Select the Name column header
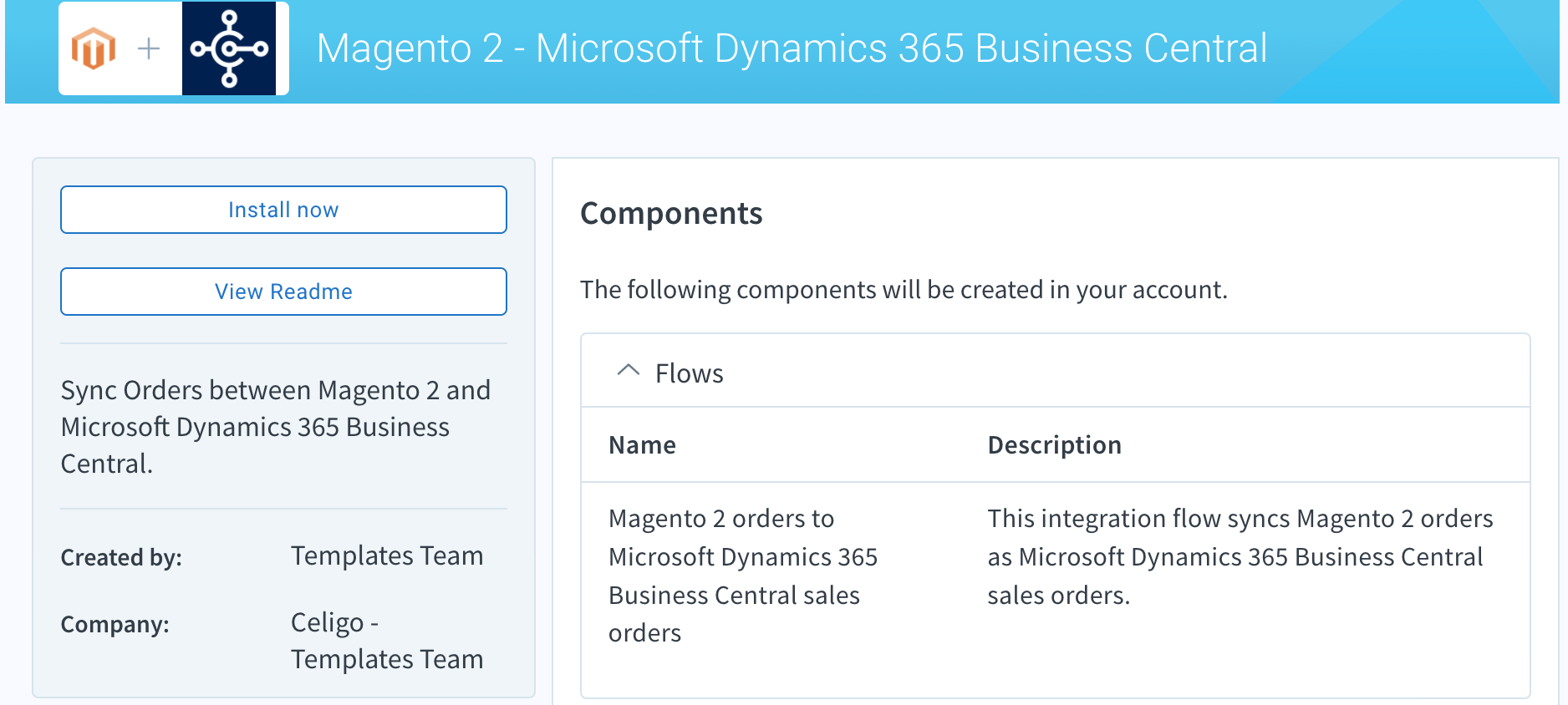The height and width of the screenshot is (705, 1568). [642, 445]
